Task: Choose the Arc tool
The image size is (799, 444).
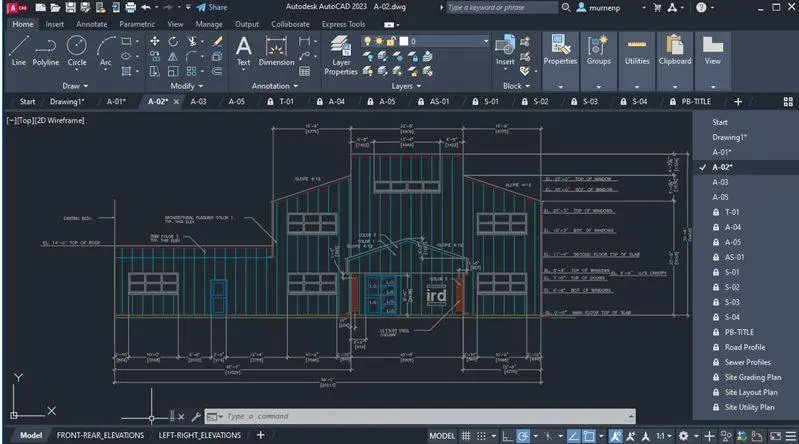Action: (x=105, y=50)
